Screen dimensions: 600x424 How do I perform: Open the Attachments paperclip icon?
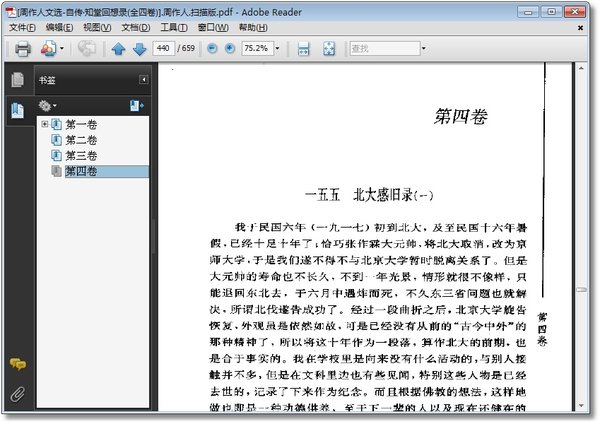click(17, 394)
